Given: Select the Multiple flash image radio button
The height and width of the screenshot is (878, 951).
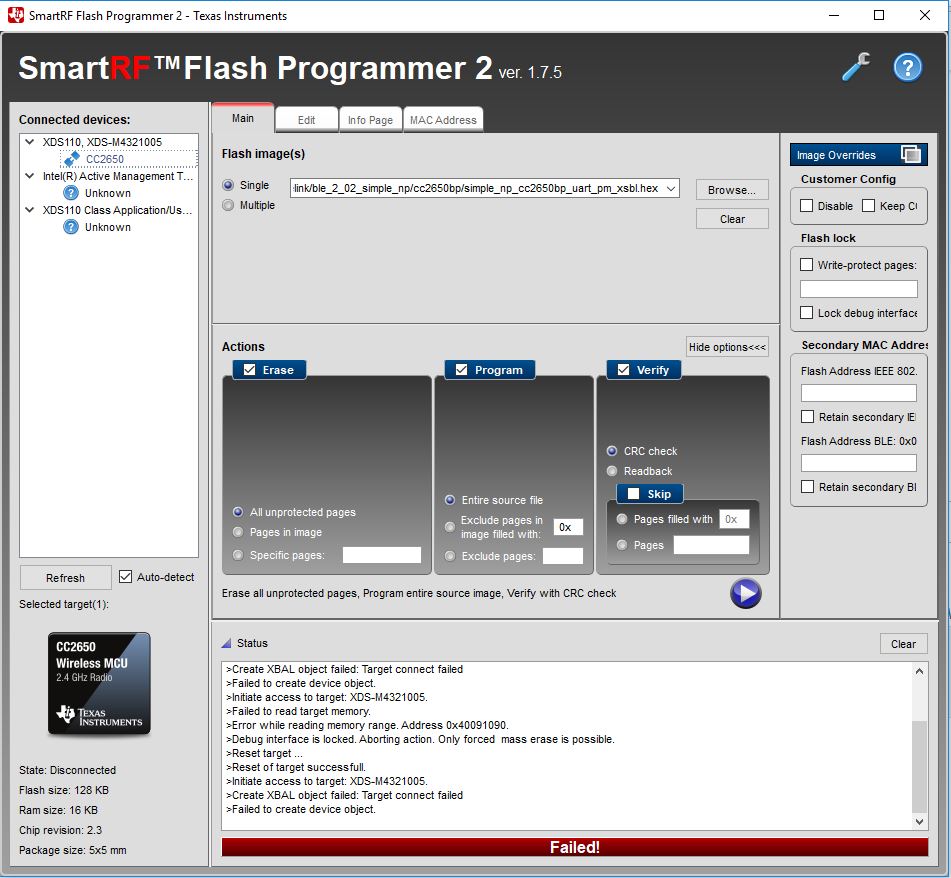Looking at the screenshot, I should (228, 205).
